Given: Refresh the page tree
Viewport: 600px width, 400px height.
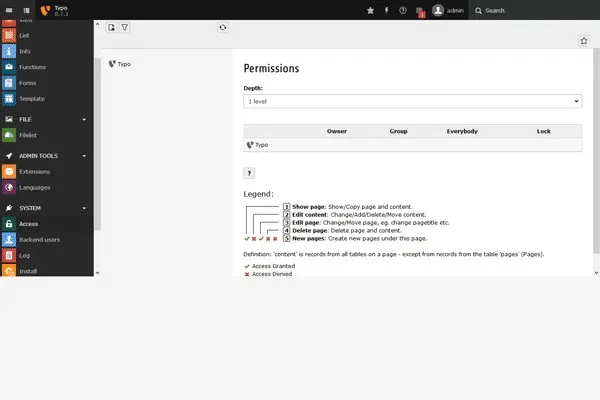Looking at the screenshot, I should [x=223, y=28].
